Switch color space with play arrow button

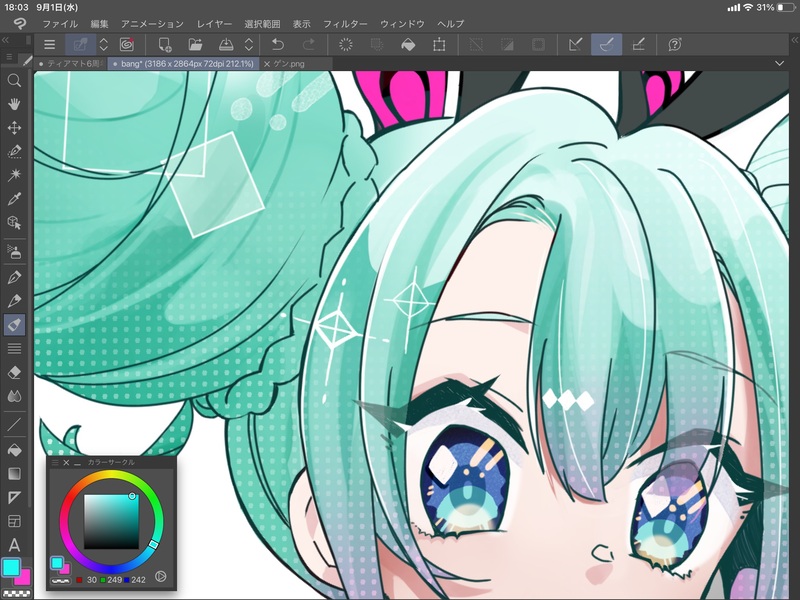pyautogui.click(x=161, y=577)
